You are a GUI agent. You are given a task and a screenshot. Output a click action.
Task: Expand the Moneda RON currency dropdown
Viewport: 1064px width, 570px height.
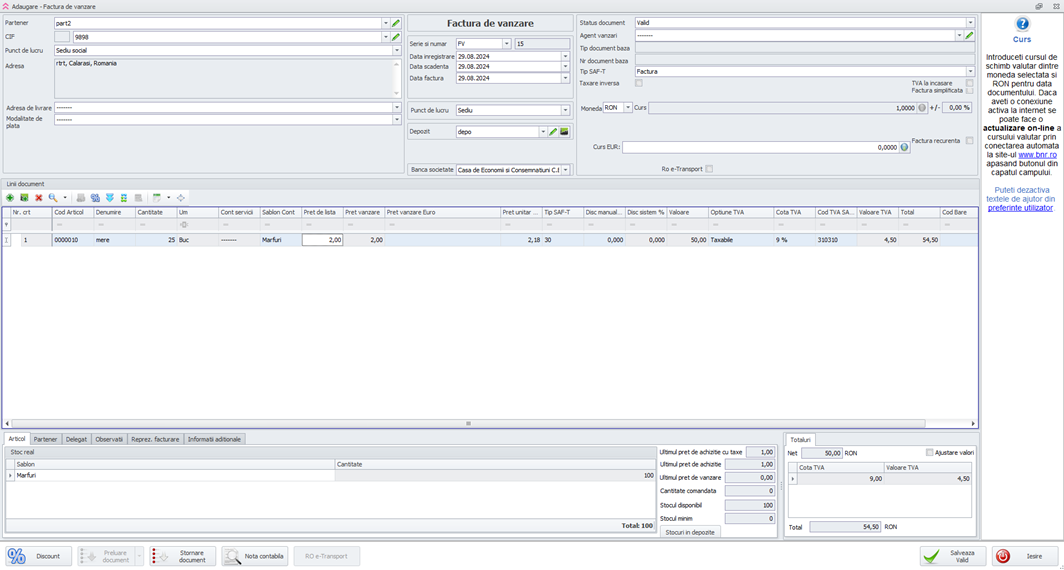[x=627, y=108]
